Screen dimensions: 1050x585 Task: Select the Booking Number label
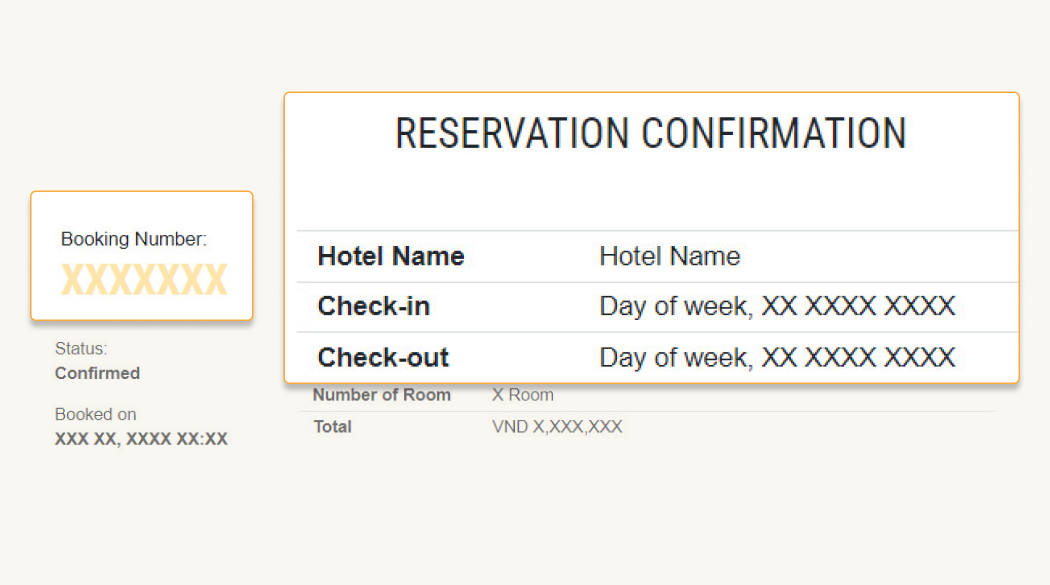(x=134, y=239)
